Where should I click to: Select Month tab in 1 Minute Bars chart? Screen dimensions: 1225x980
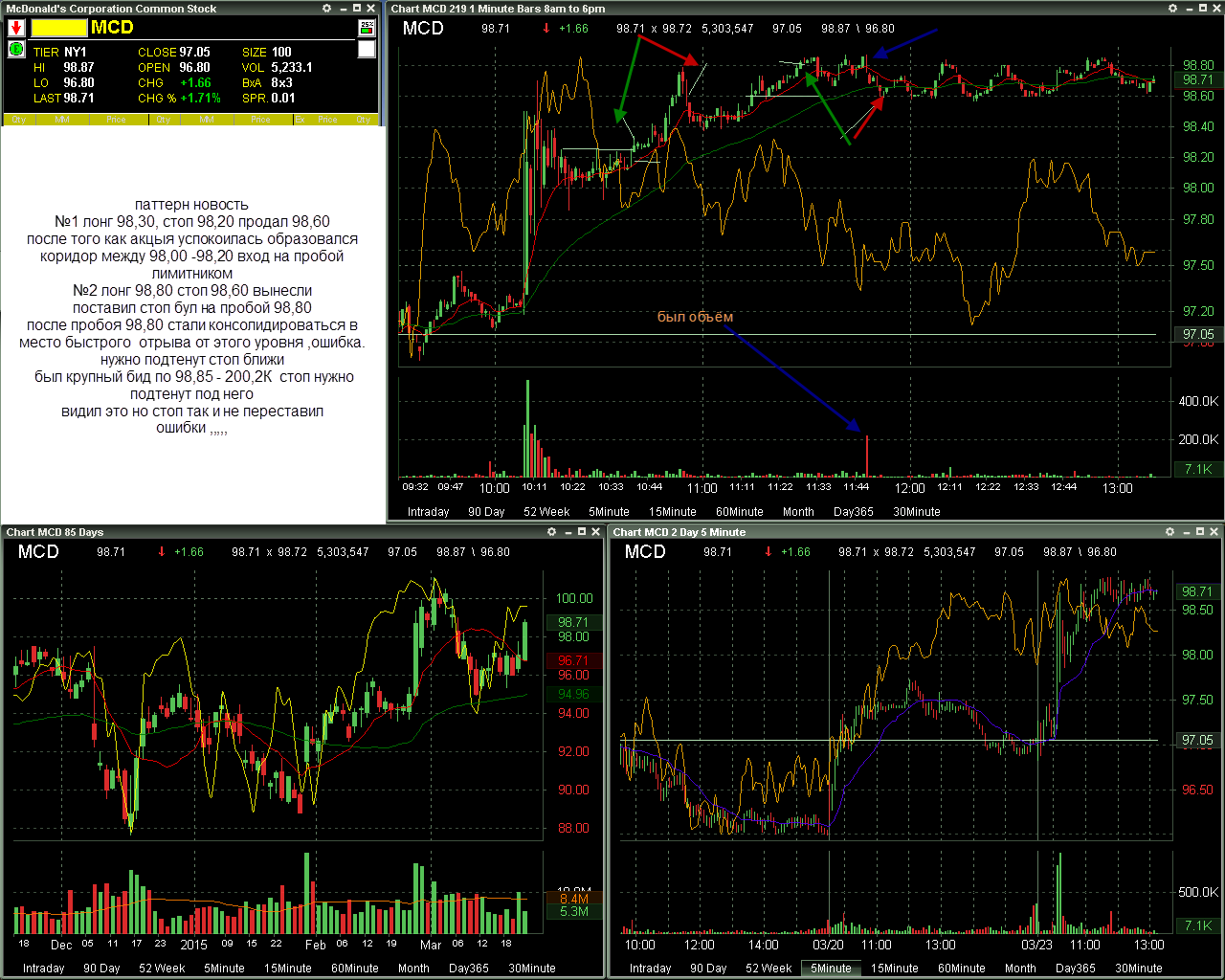(x=798, y=512)
